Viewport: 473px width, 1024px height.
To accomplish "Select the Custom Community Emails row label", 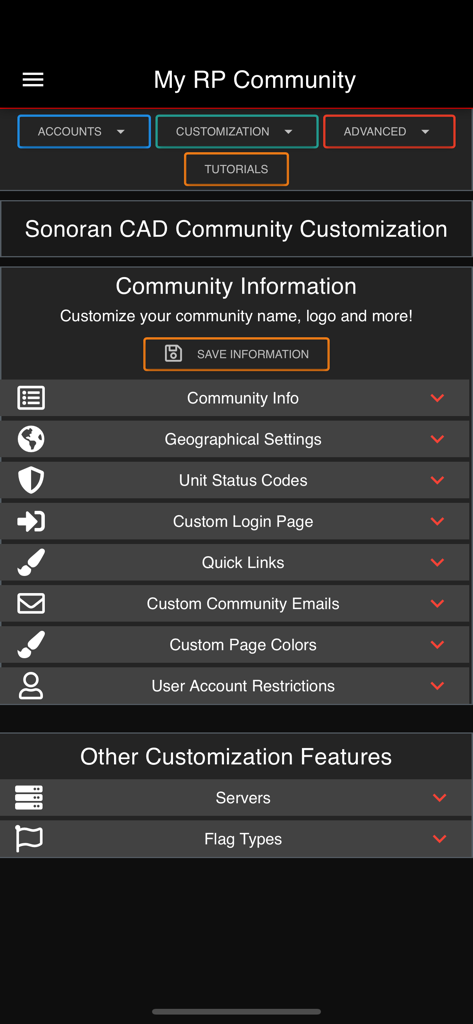I will click(x=243, y=603).
